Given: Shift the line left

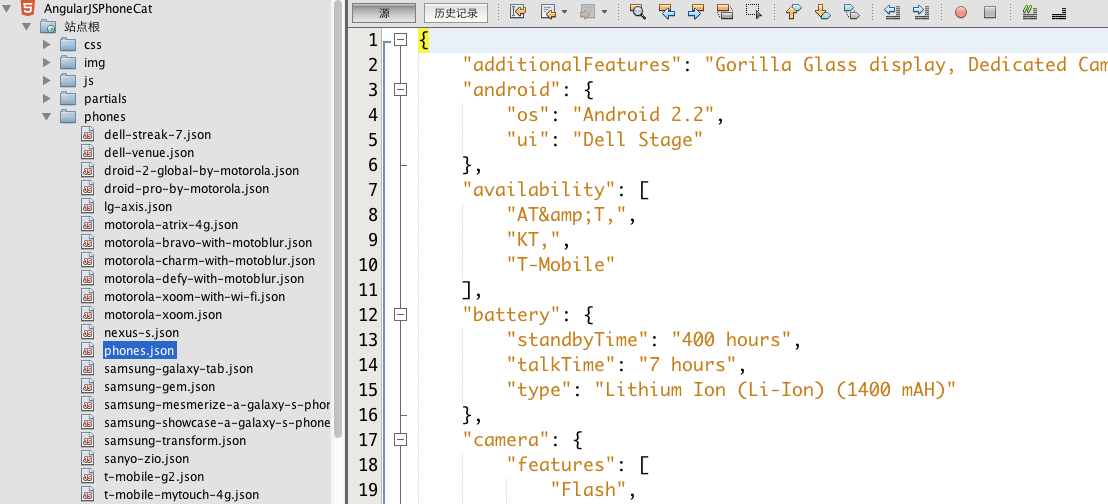Looking at the screenshot, I should [x=891, y=12].
